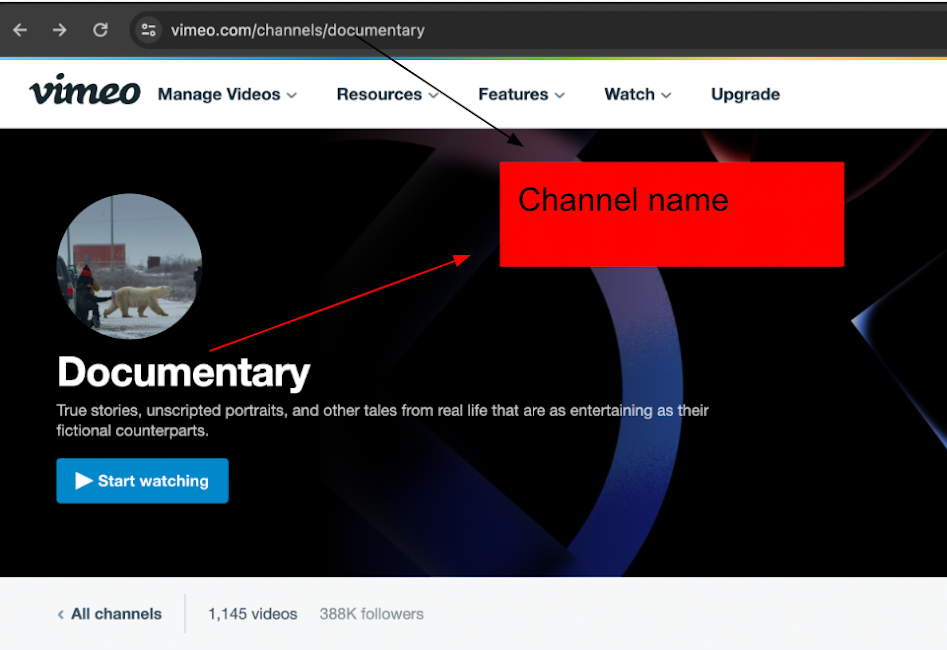The width and height of the screenshot is (947, 650).
Task: Open the Watch menu
Action: [x=637, y=94]
